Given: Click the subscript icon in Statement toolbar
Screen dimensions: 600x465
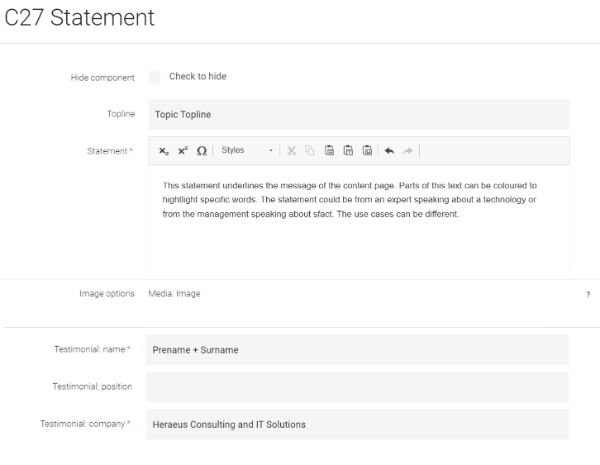Looking at the screenshot, I should click(x=164, y=151).
